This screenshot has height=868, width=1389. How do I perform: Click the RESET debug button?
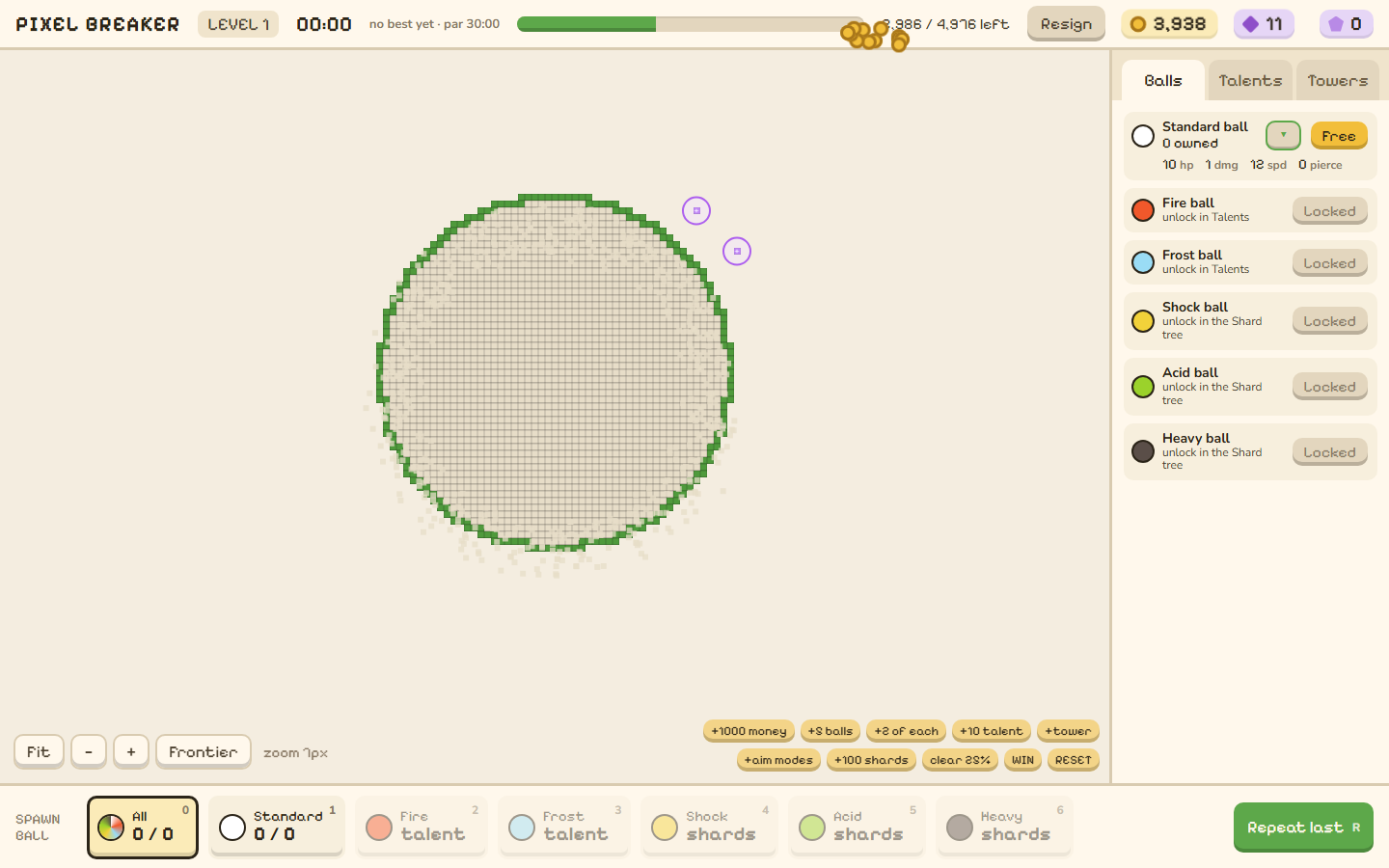coord(1074,760)
